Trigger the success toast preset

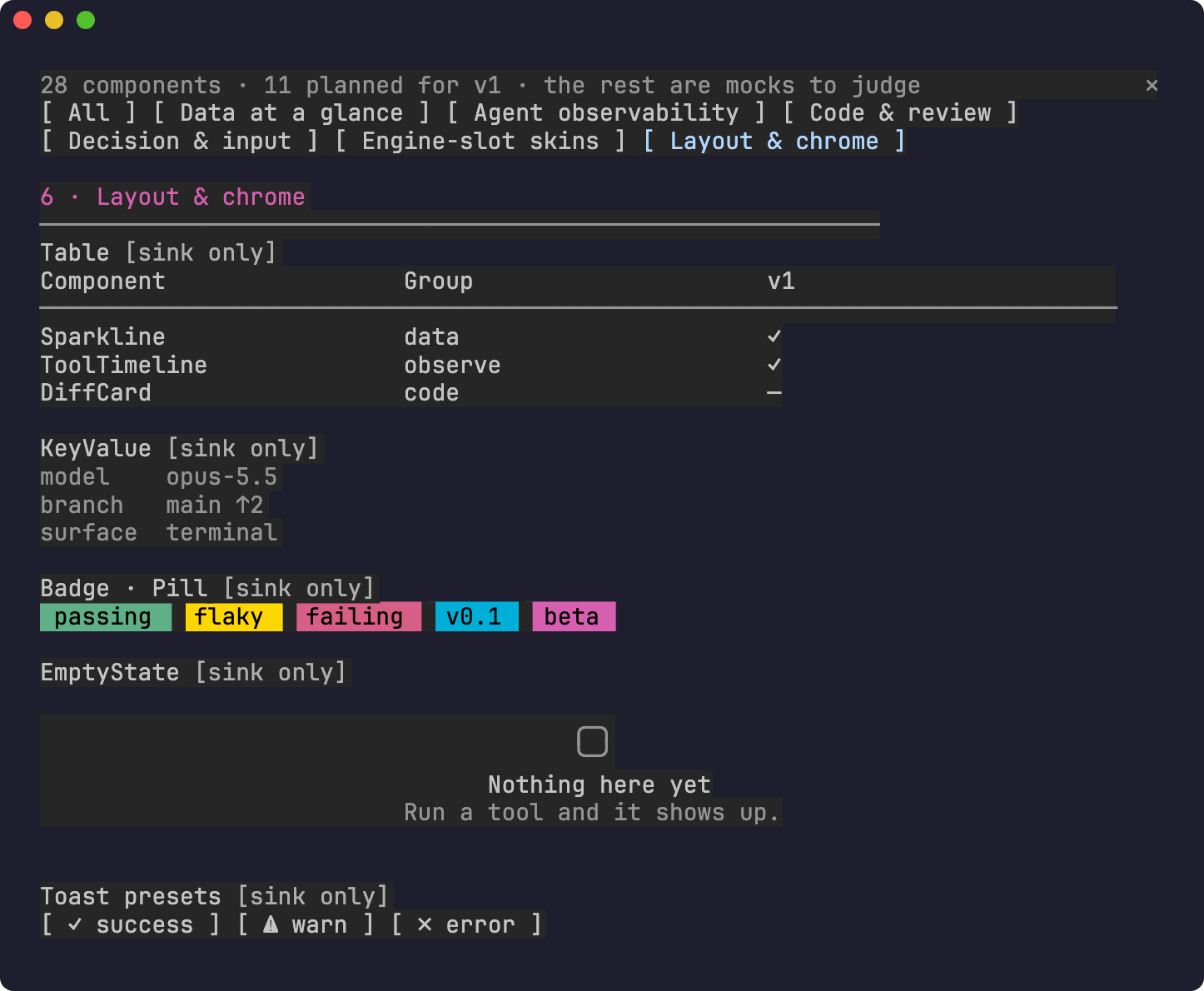pos(131,924)
